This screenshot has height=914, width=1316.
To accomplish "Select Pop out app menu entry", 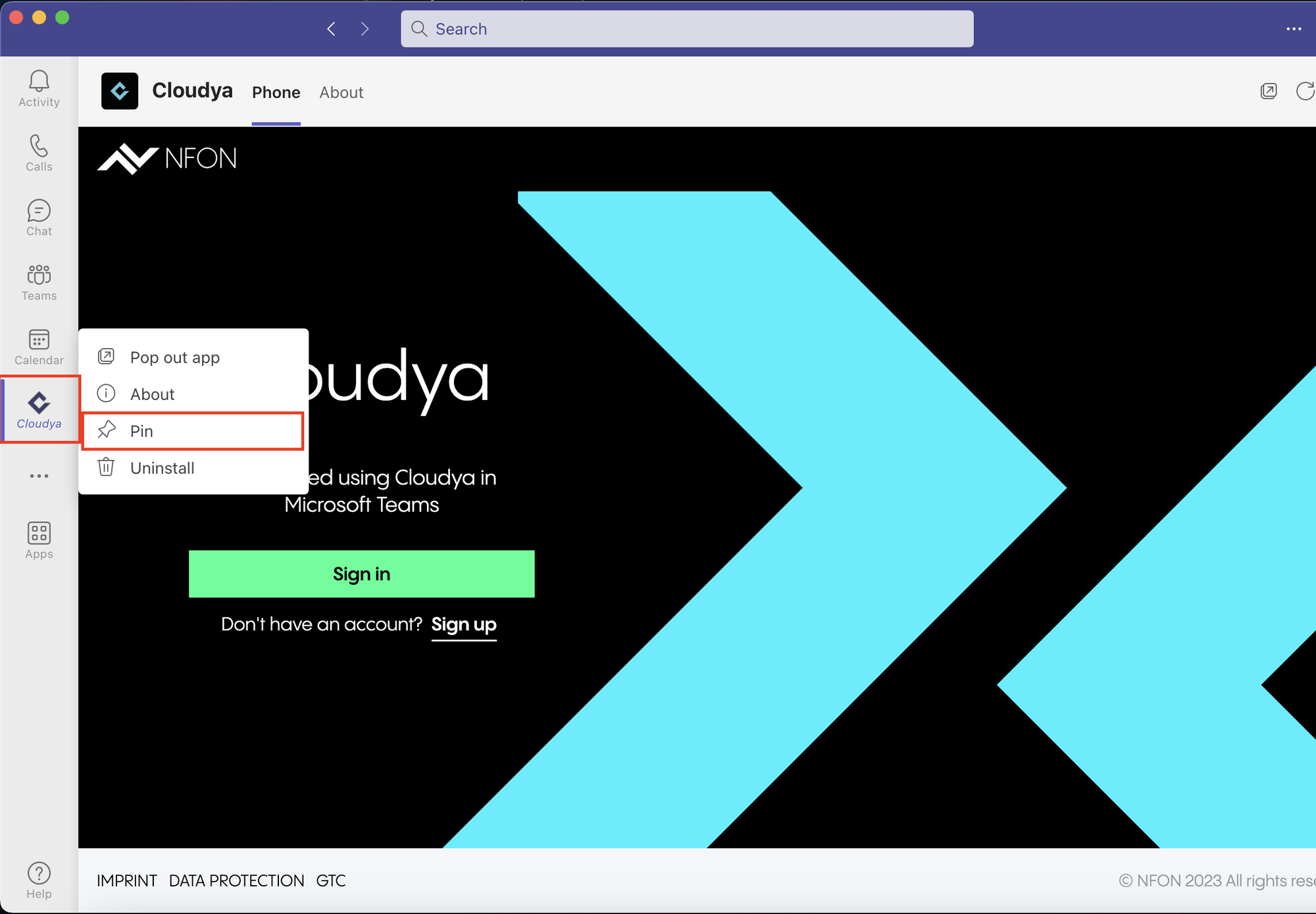I will 174,357.
